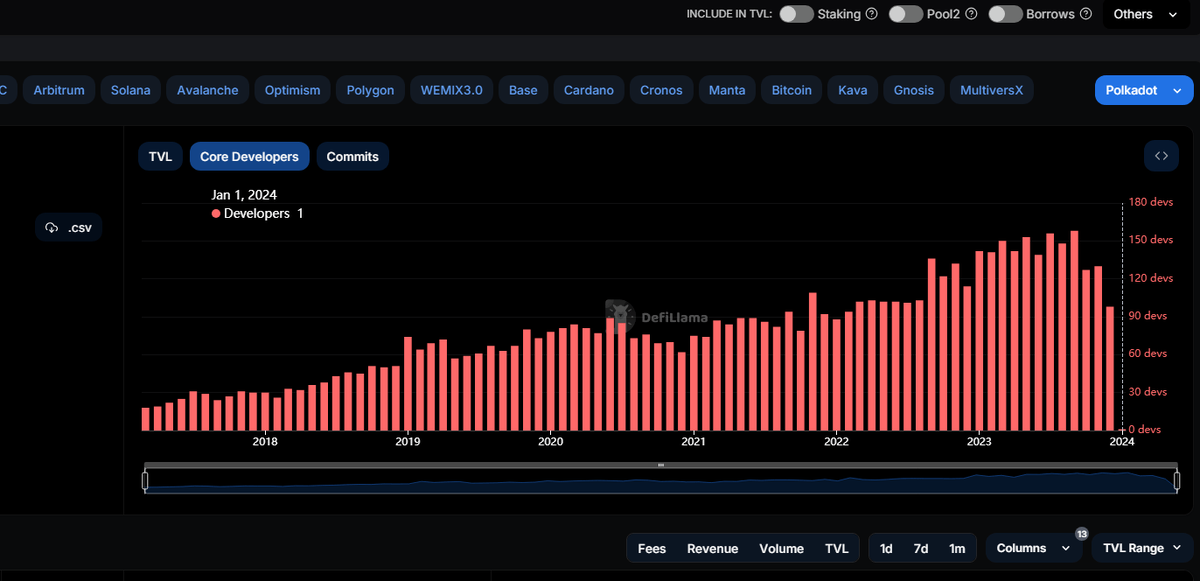Click the Staking help question icon
Viewport: 1200px width, 581px height.
871,14
